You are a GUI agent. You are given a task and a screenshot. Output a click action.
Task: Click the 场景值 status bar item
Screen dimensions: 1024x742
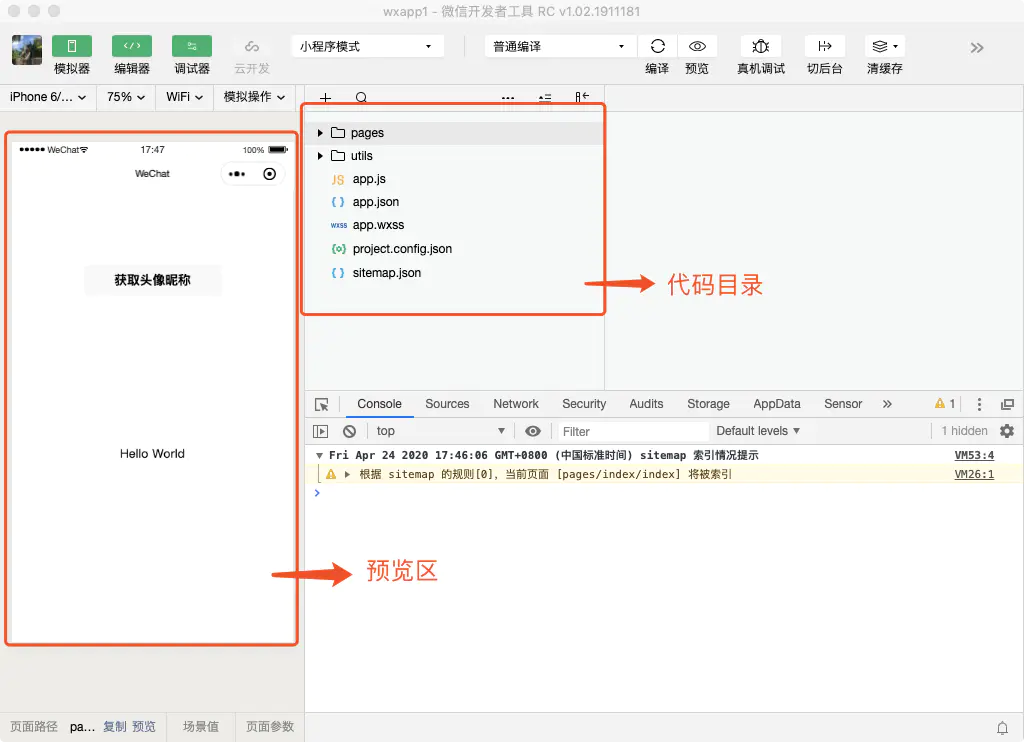pos(200,726)
